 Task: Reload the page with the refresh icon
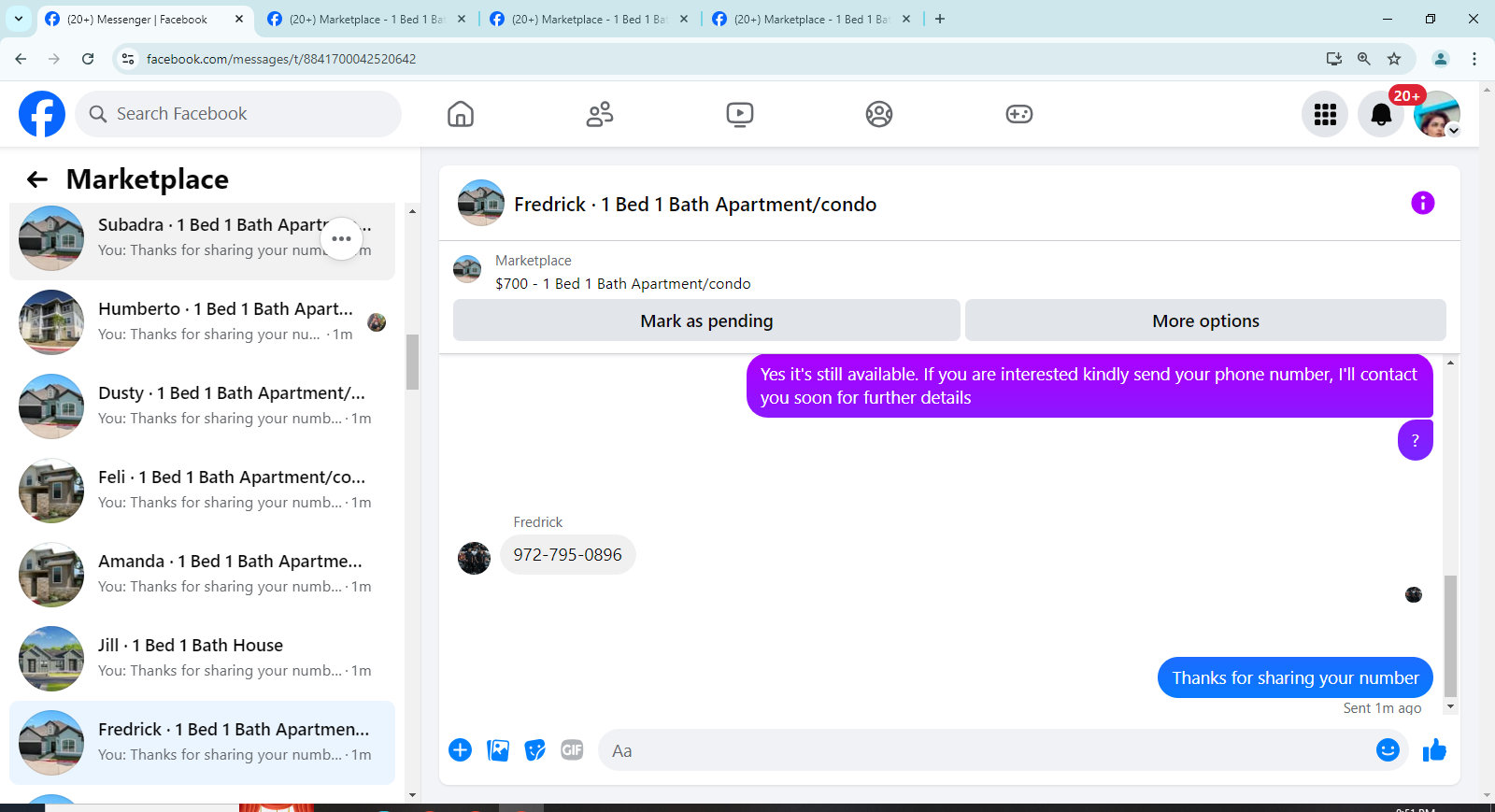[88, 59]
